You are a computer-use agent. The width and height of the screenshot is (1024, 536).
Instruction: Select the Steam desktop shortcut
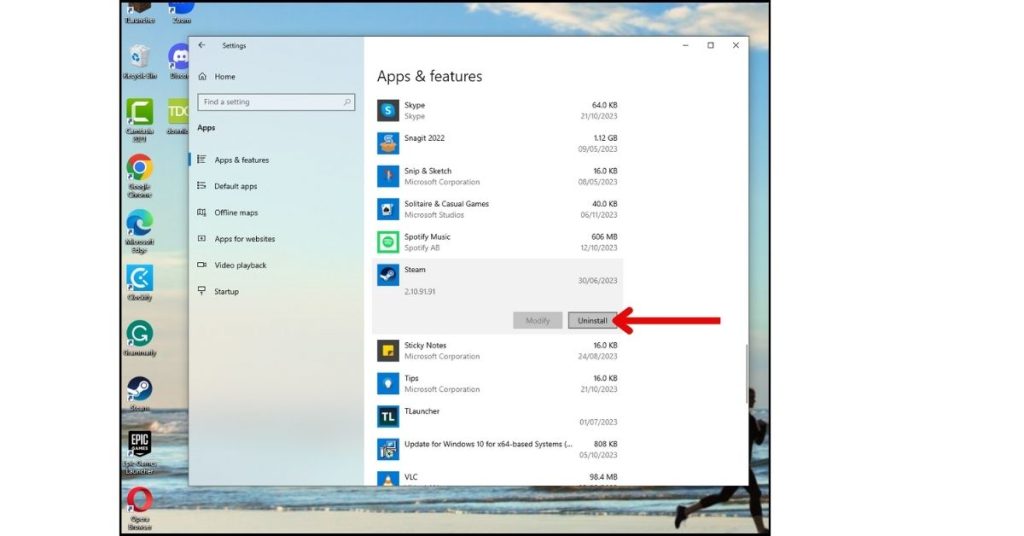[139, 394]
